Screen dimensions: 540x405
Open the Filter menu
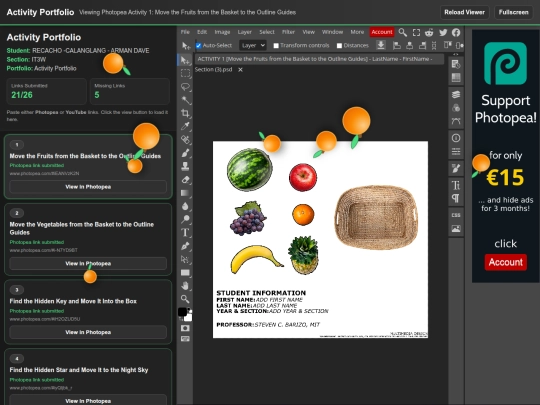tap(288, 32)
